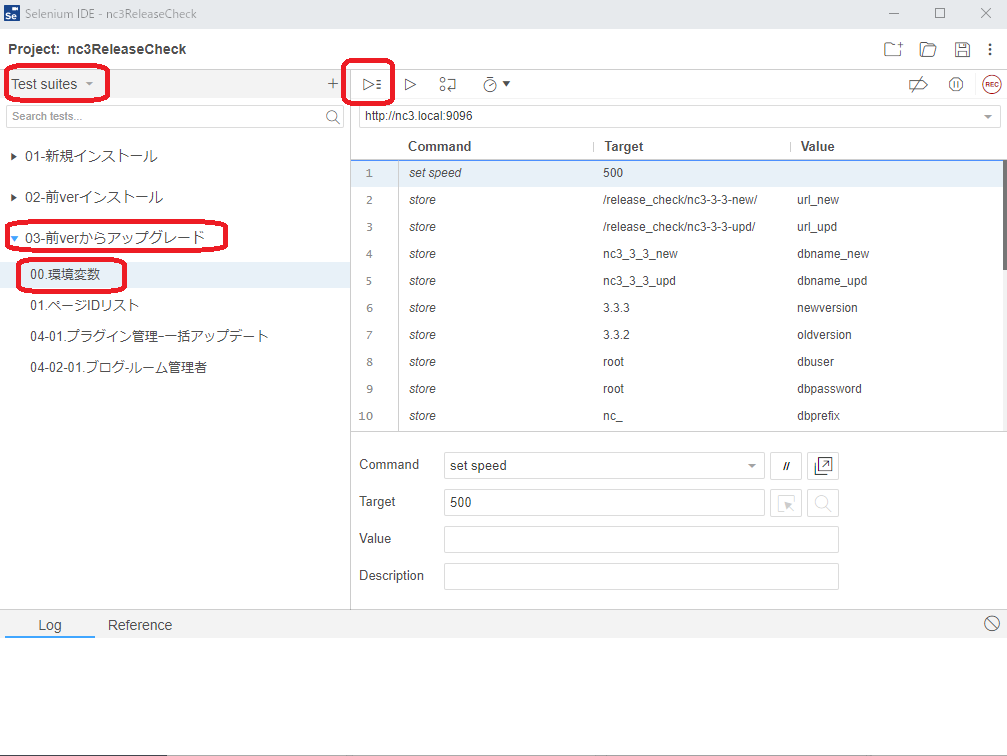Select row 7 storing oldversion
Image resolution: width=1007 pixels, height=756 pixels.
677,335
